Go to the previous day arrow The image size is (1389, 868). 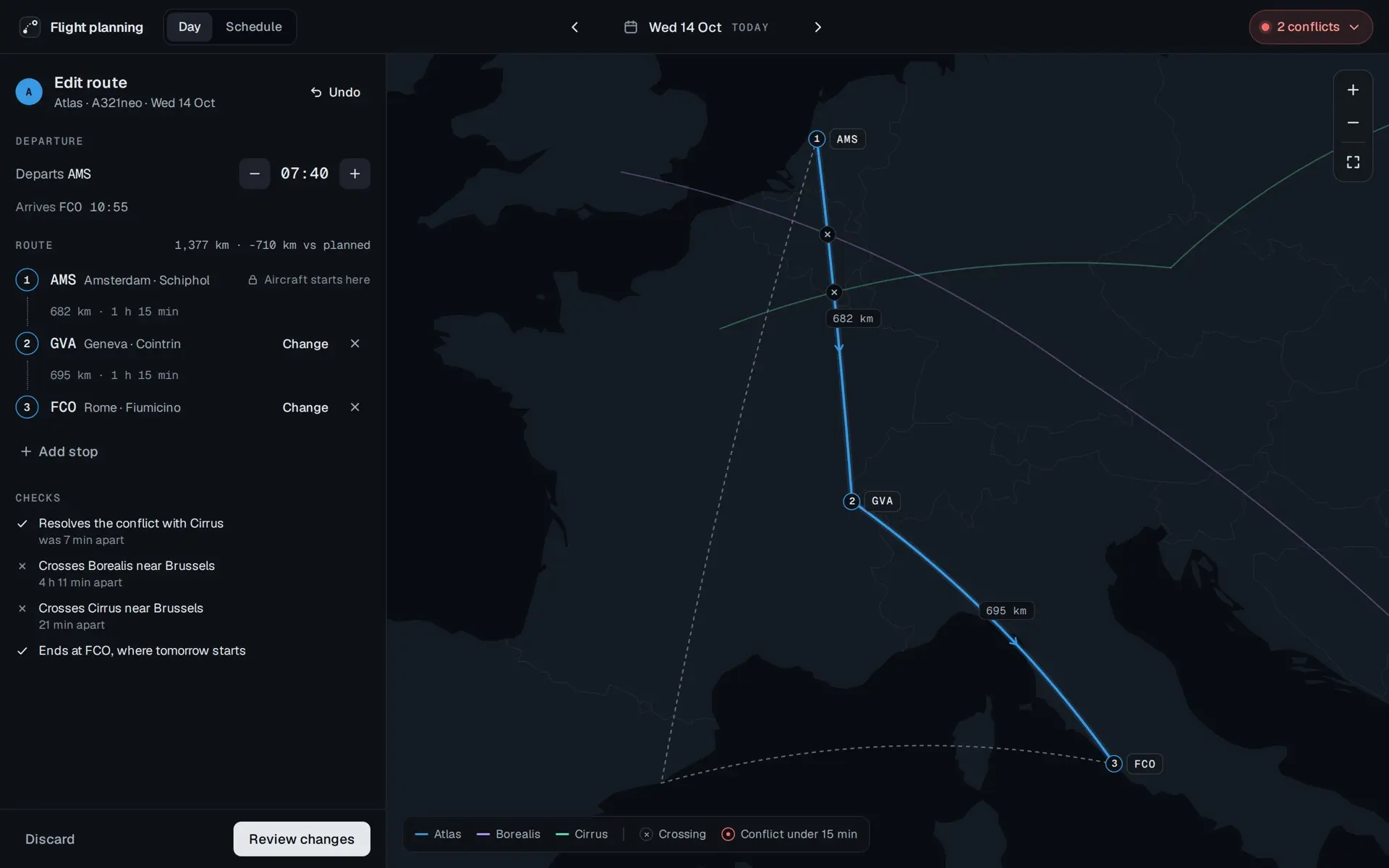click(x=575, y=27)
